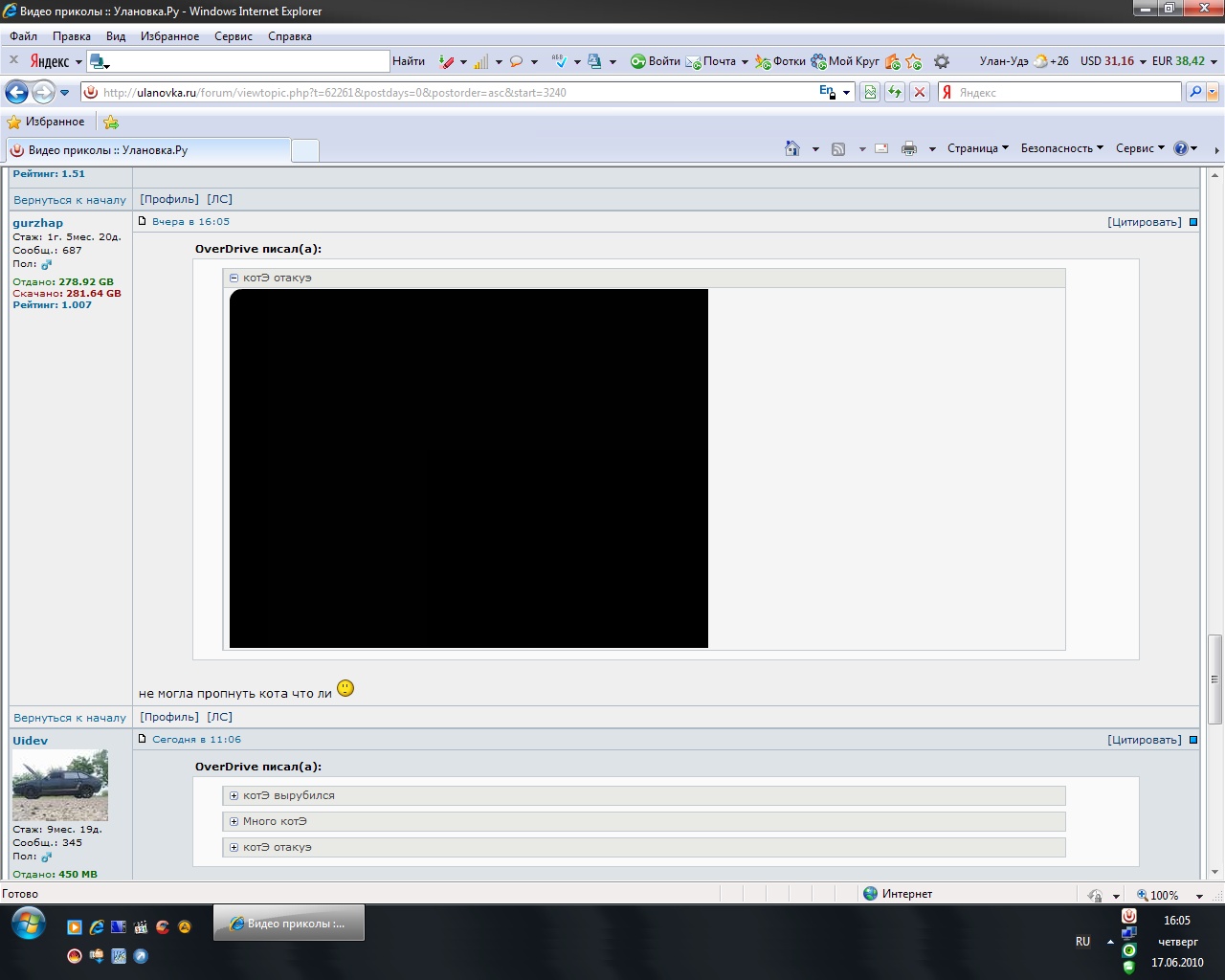Click the Add to Favorites bar star icon
Screen dimensions: 1225x980
pos(111,122)
